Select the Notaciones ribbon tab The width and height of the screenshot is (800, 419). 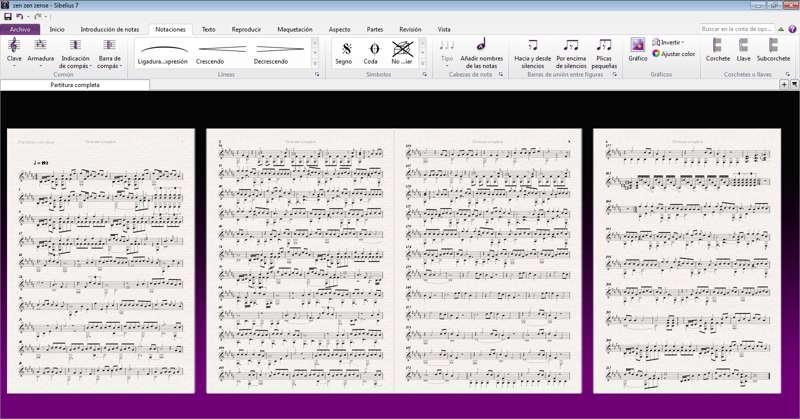click(x=170, y=30)
